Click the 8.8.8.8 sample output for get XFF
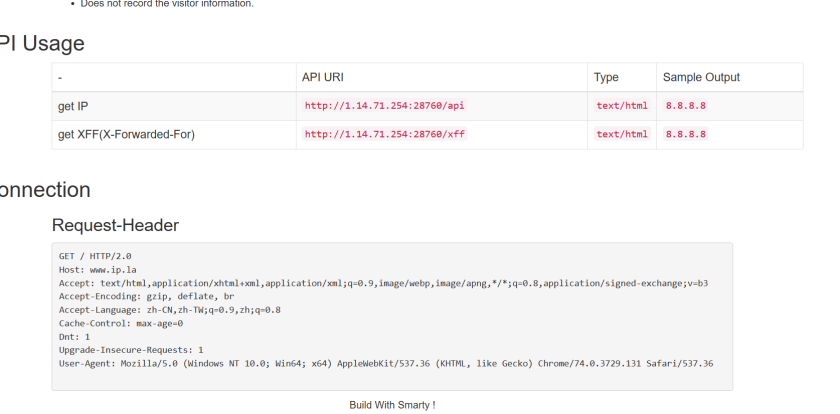 686,134
